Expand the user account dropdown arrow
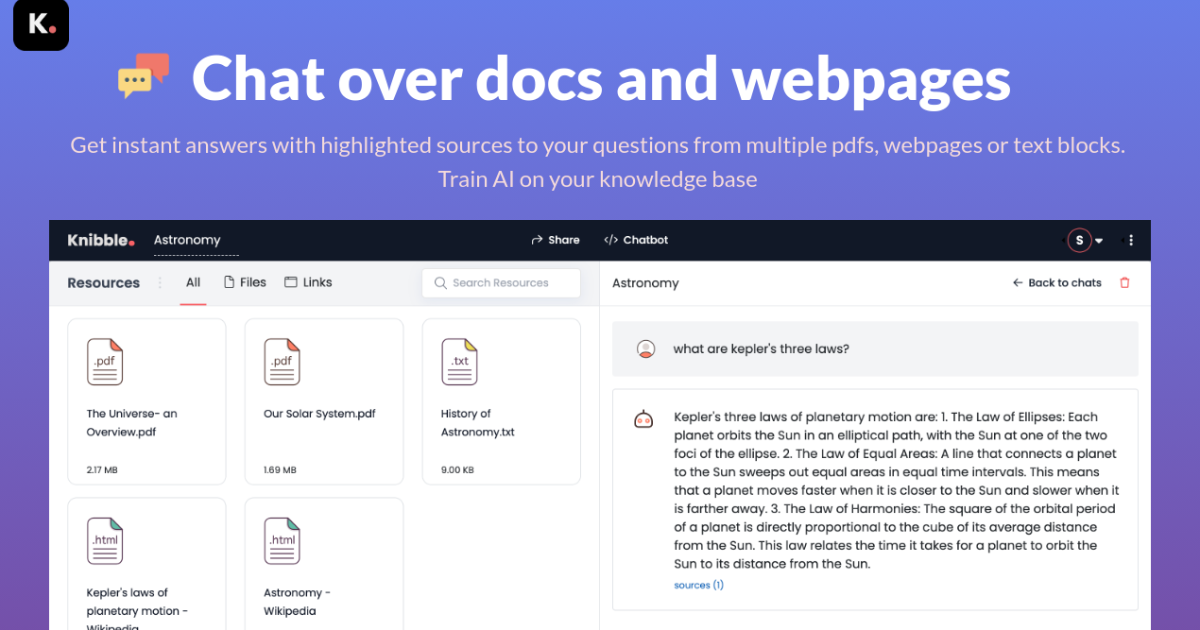The width and height of the screenshot is (1200, 630). click(1099, 241)
